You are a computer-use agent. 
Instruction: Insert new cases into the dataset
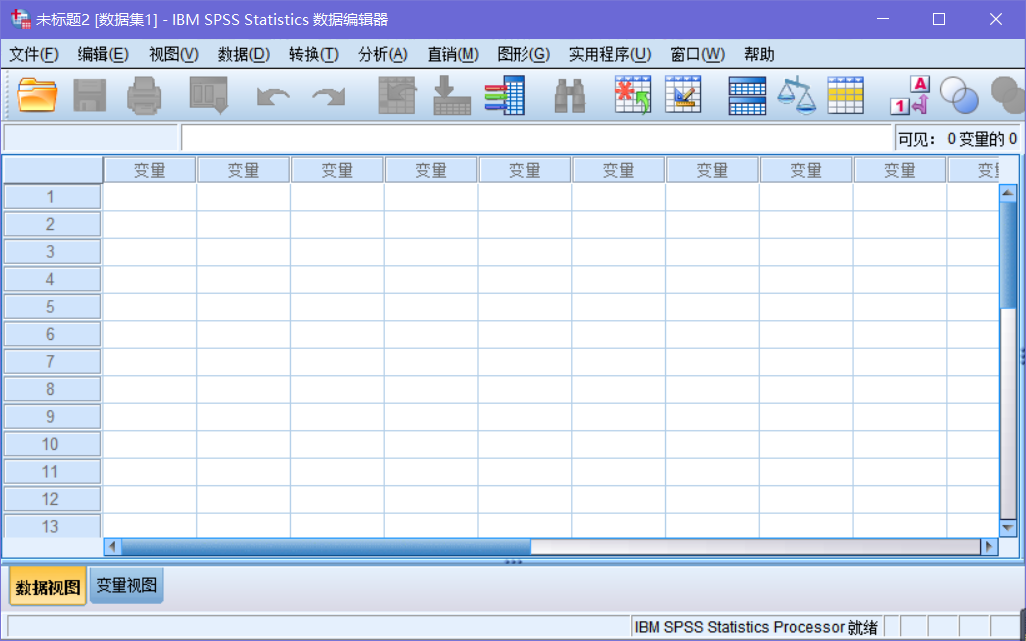click(632, 95)
